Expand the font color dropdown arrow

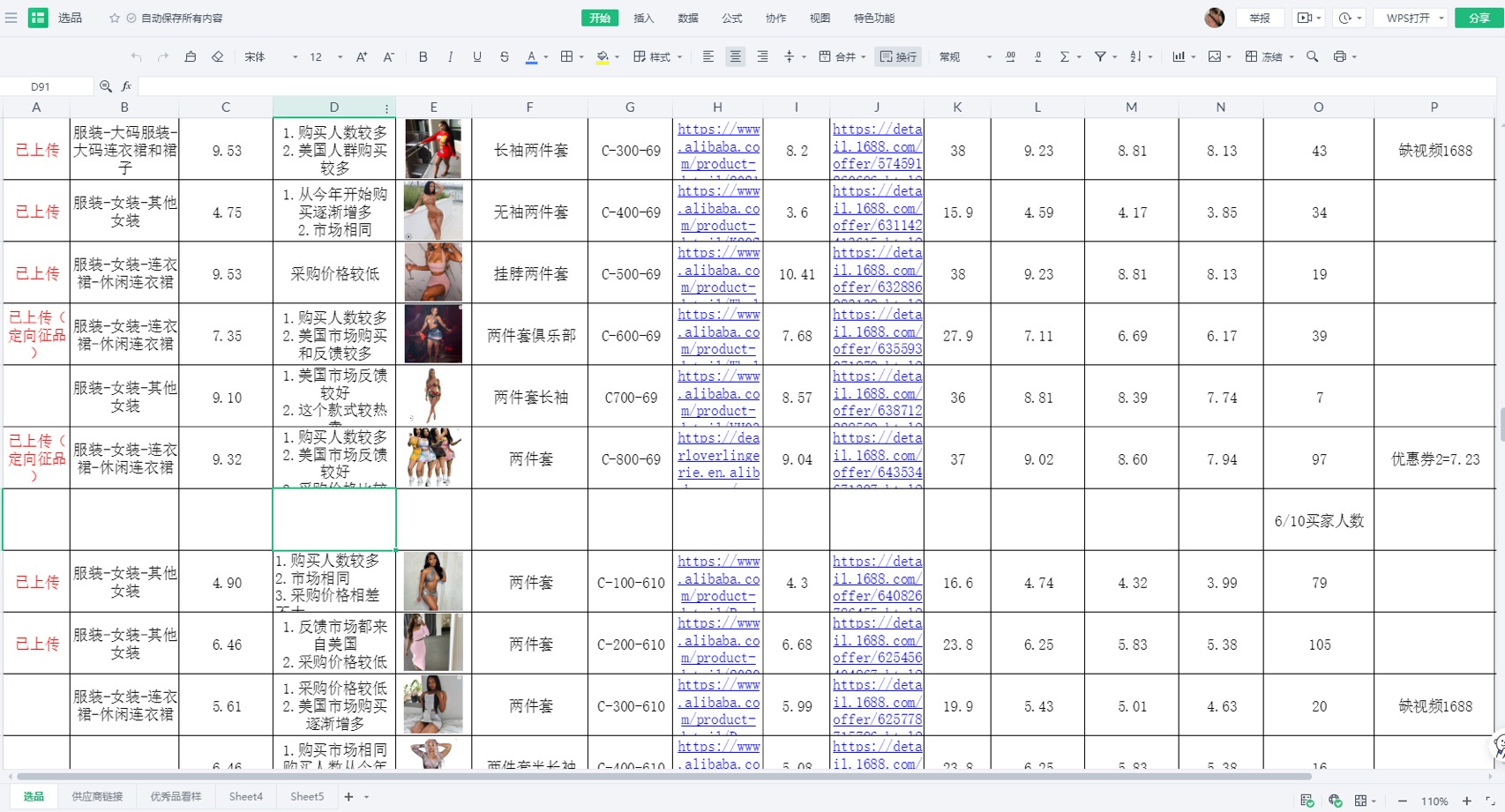click(546, 57)
